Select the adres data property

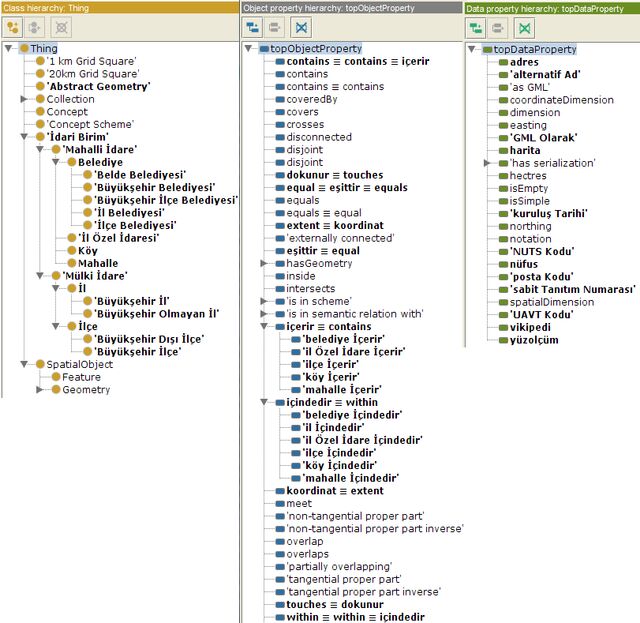point(519,62)
